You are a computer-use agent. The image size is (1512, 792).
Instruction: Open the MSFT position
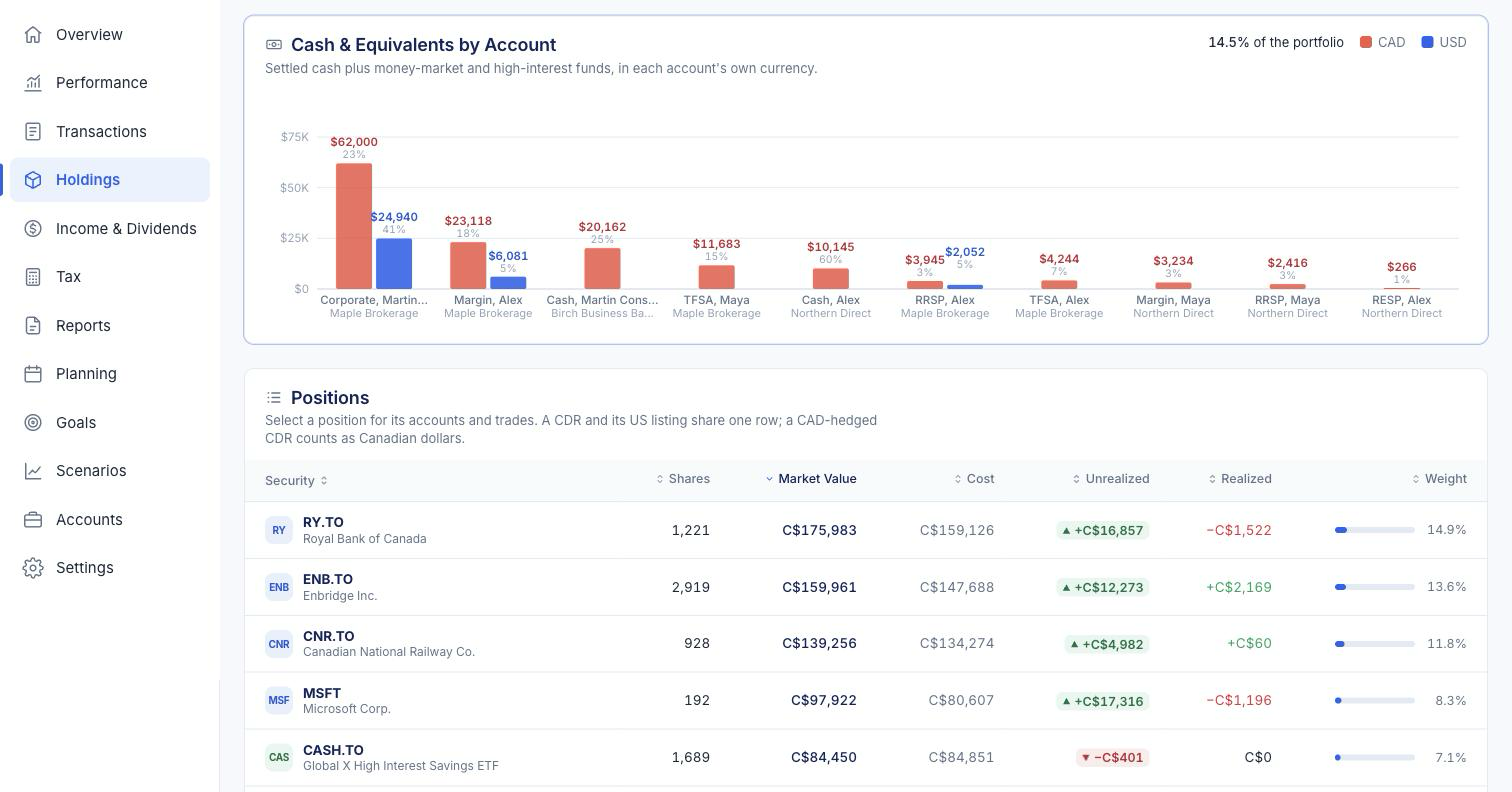(x=866, y=700)
